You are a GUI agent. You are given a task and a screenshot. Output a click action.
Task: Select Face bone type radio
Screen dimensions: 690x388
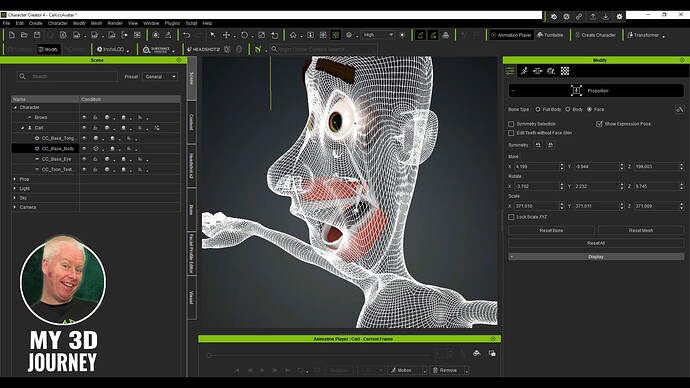589,110
